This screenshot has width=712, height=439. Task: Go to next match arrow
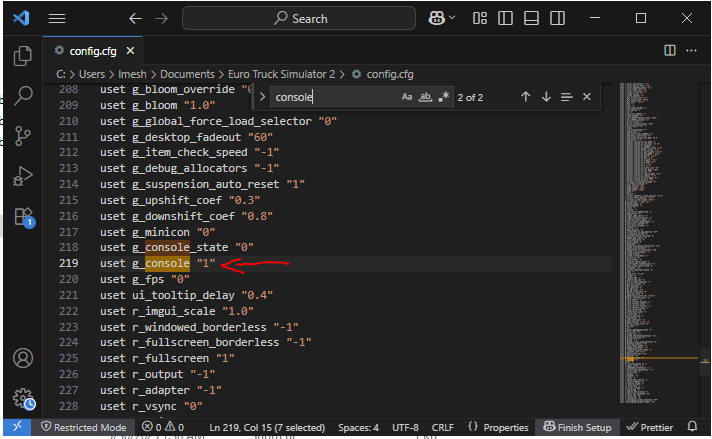click(546, 97)
